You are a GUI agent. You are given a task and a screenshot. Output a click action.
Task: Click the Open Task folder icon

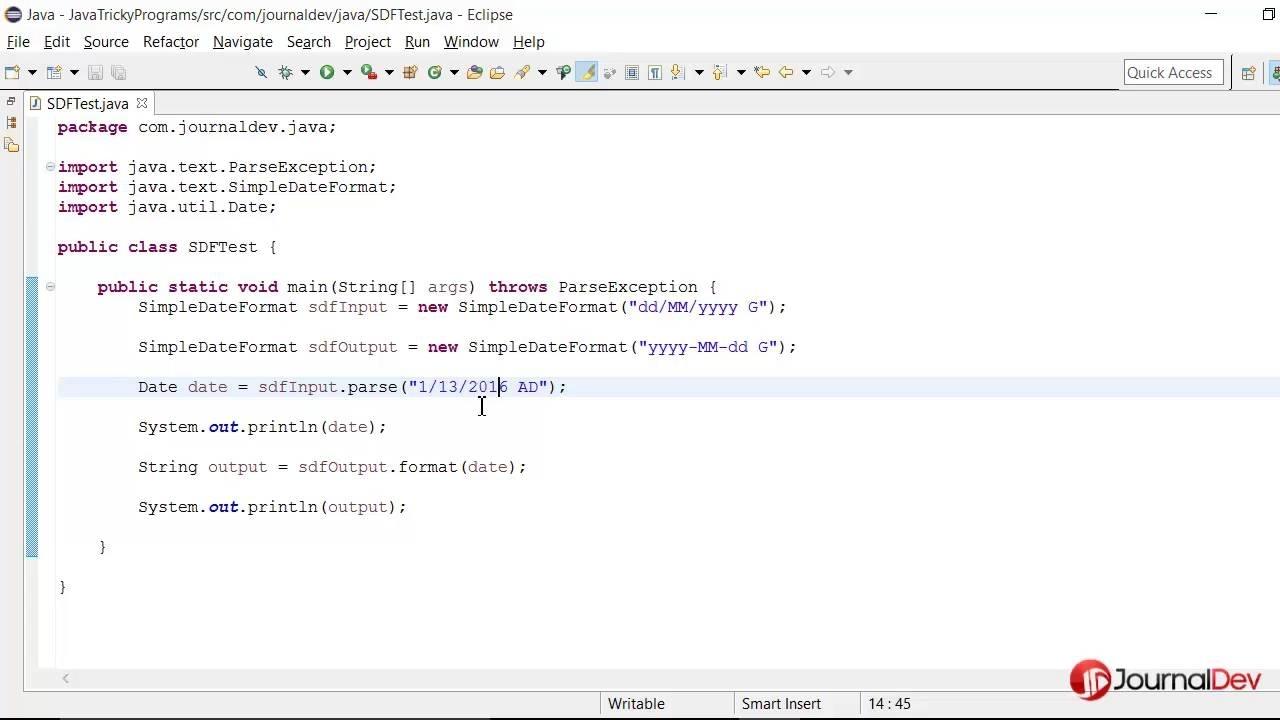coord(497,72)
